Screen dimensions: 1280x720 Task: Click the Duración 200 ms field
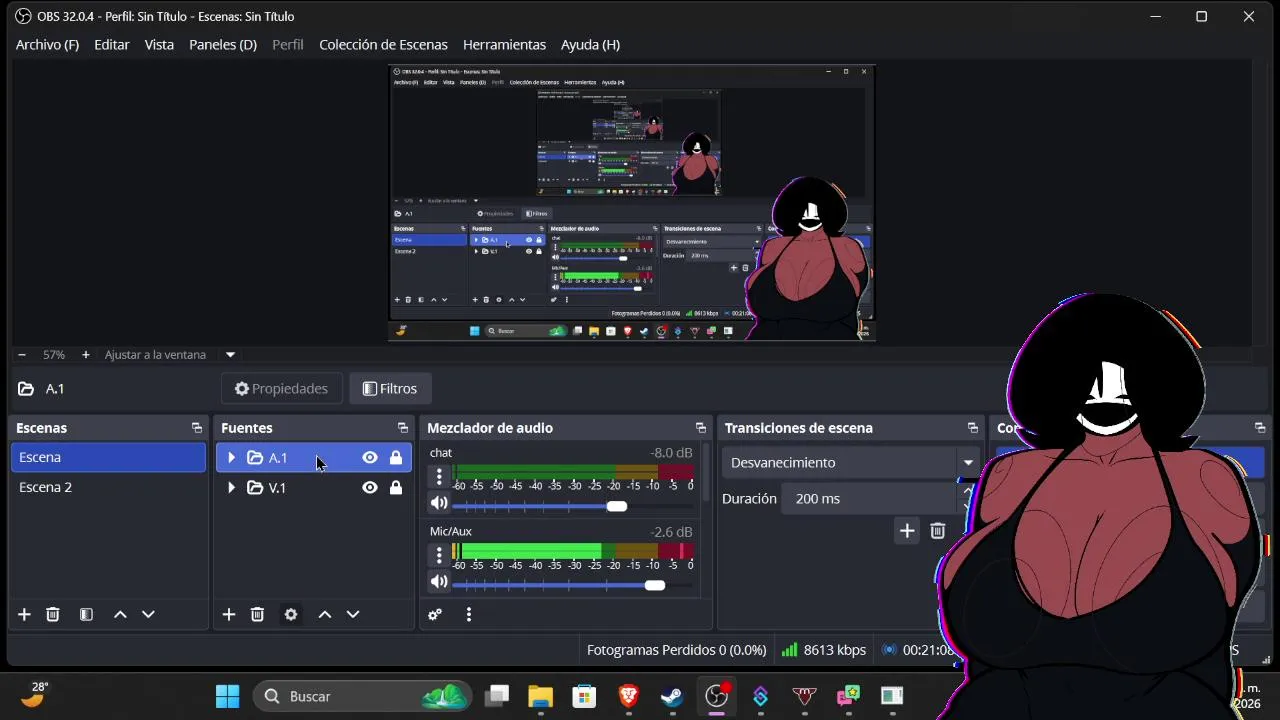pos(870,498)
